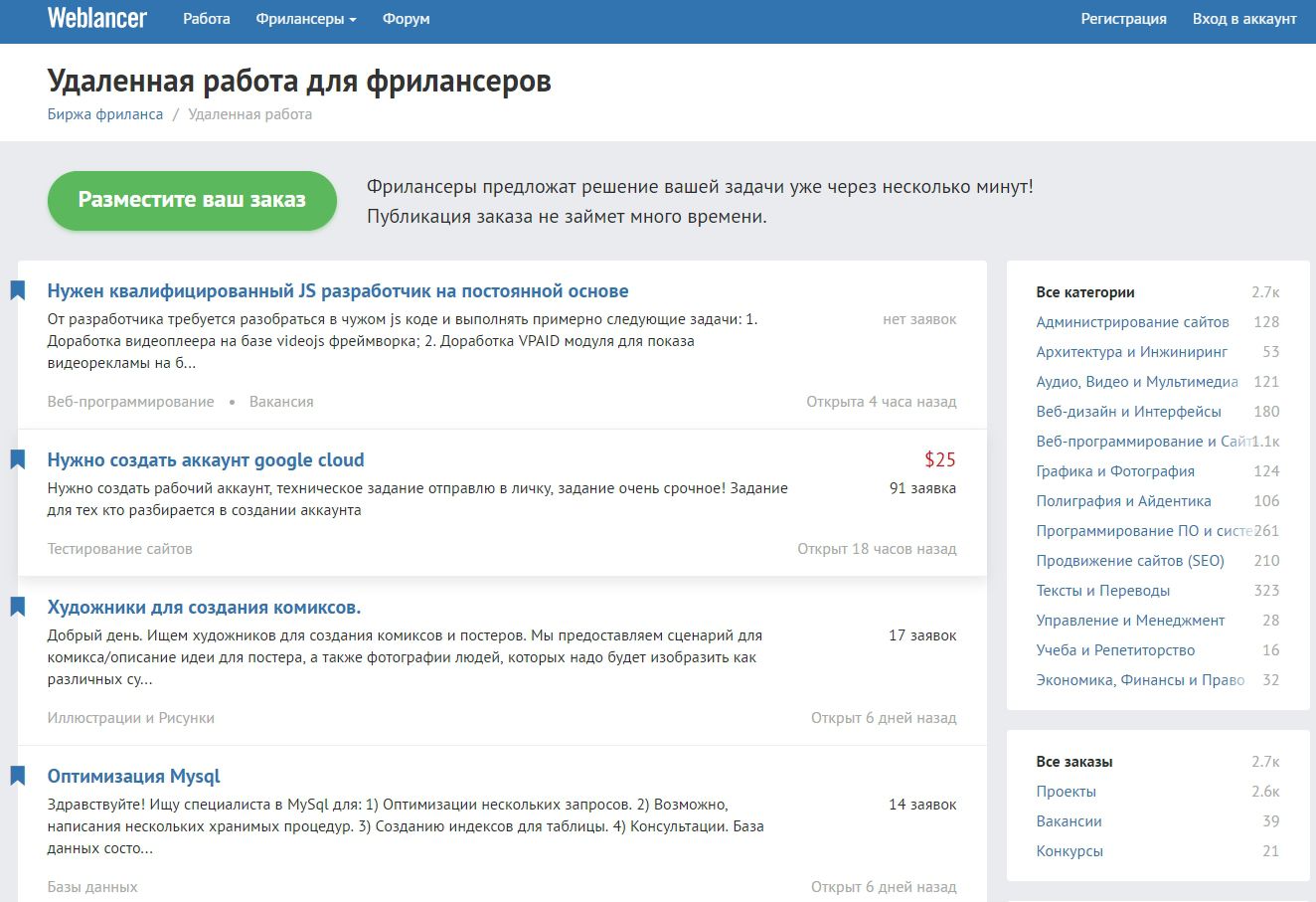Open Экономика, Финансы и Право category
The height and width of the screenshot is (902, 1316).
pos(1141,680)
